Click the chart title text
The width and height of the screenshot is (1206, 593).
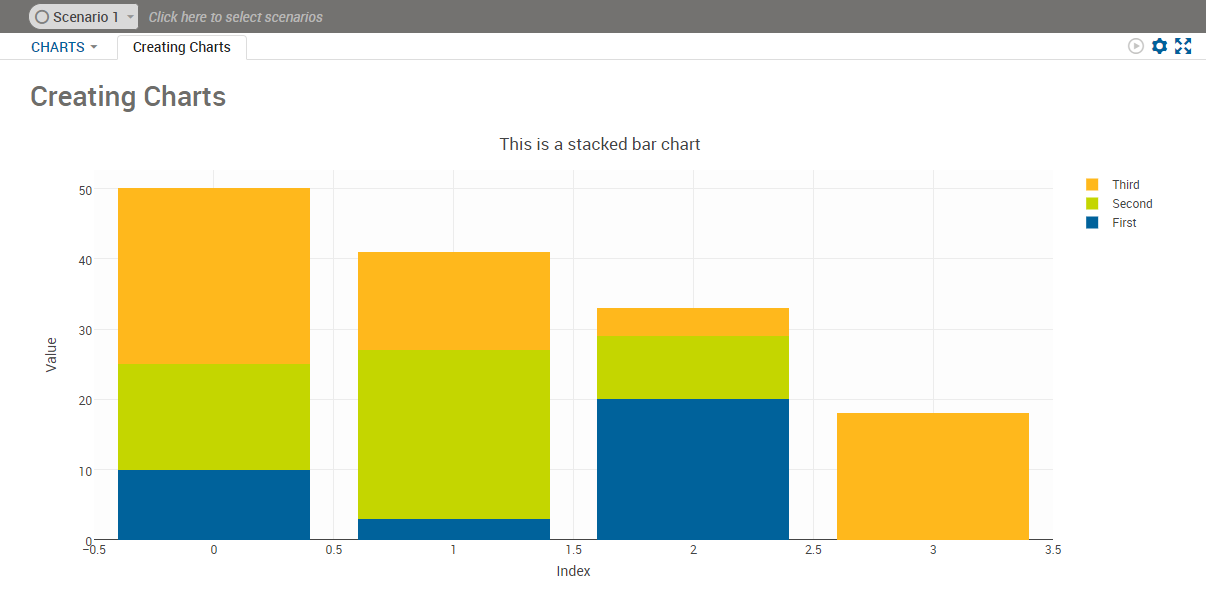600,144
